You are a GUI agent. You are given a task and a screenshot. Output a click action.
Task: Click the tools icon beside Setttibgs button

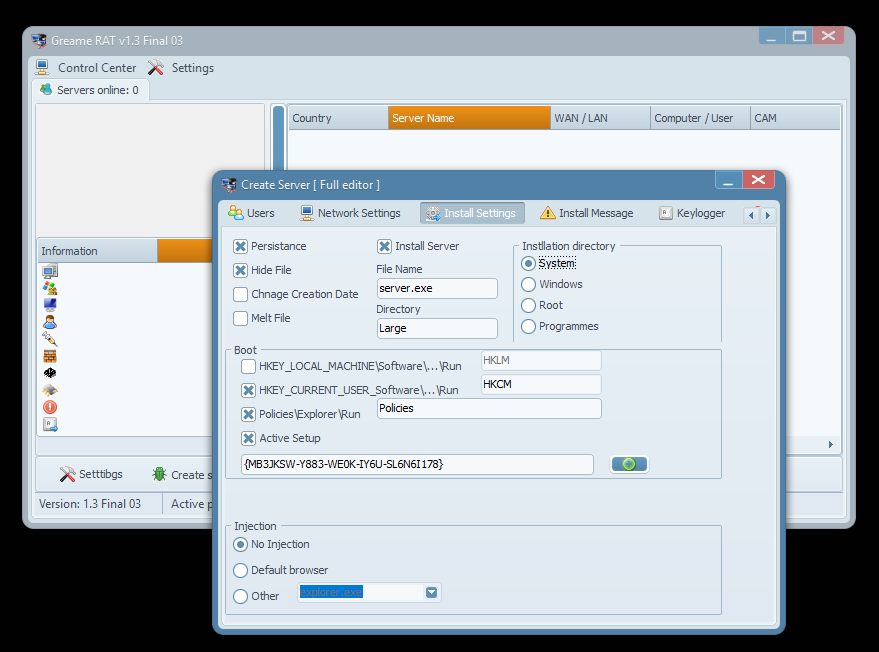pos(67,474)
